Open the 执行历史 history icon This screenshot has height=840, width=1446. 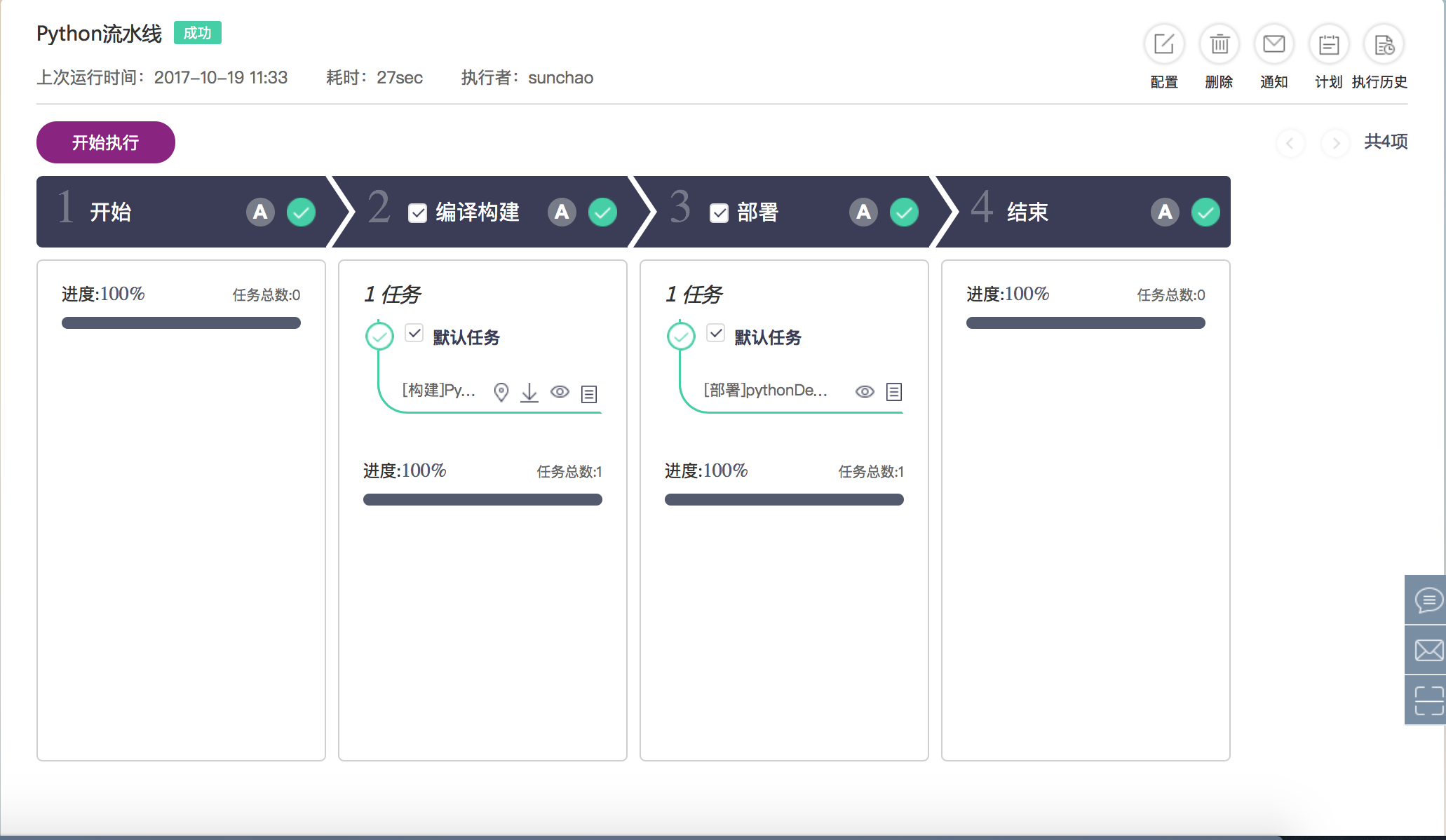(1384, 44)
